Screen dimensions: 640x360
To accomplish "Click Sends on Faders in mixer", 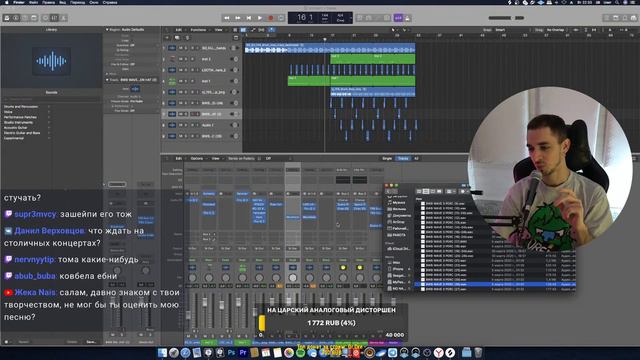I will click(x=241, y=158).
